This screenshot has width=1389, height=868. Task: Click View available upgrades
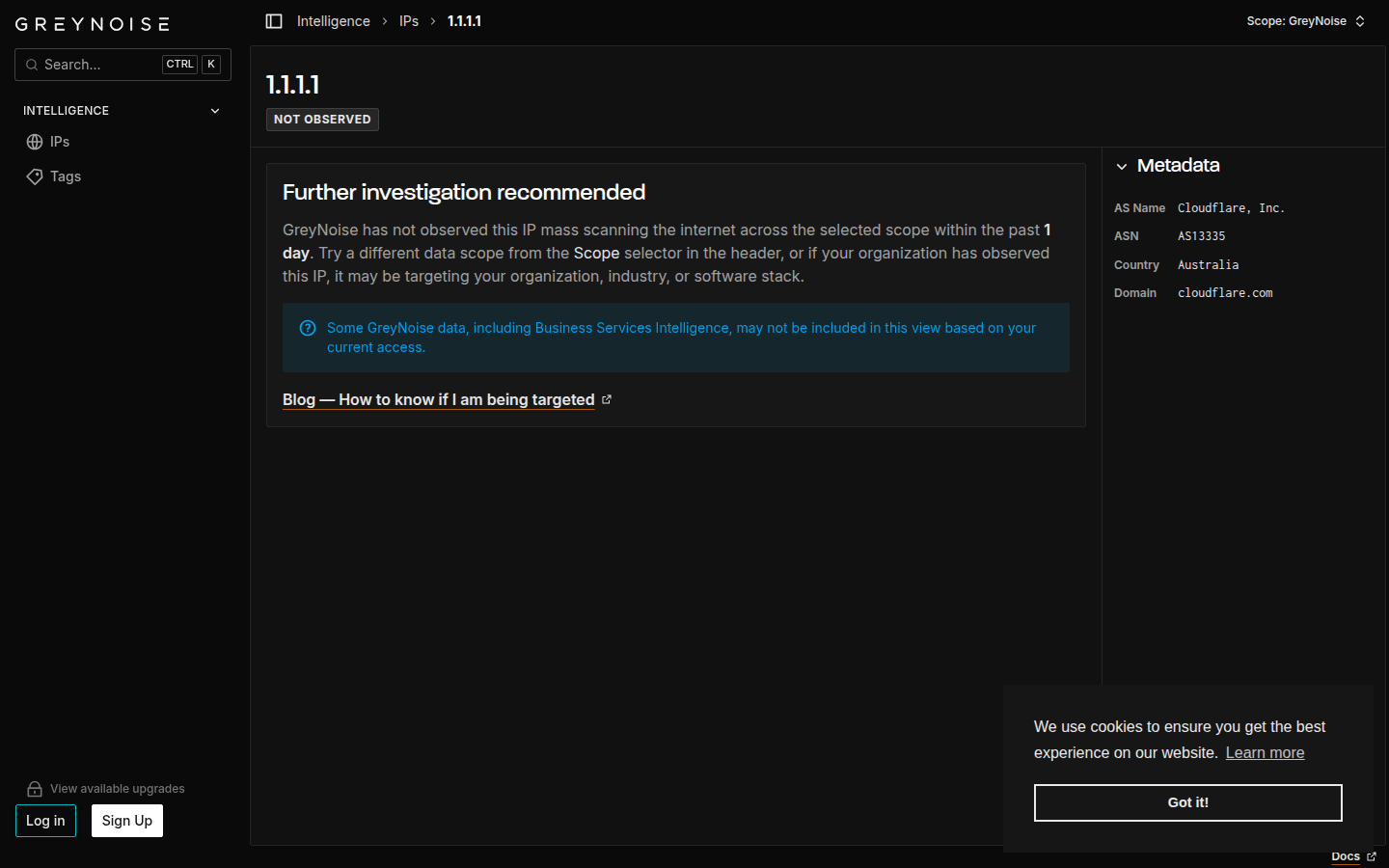pos(118,789)
